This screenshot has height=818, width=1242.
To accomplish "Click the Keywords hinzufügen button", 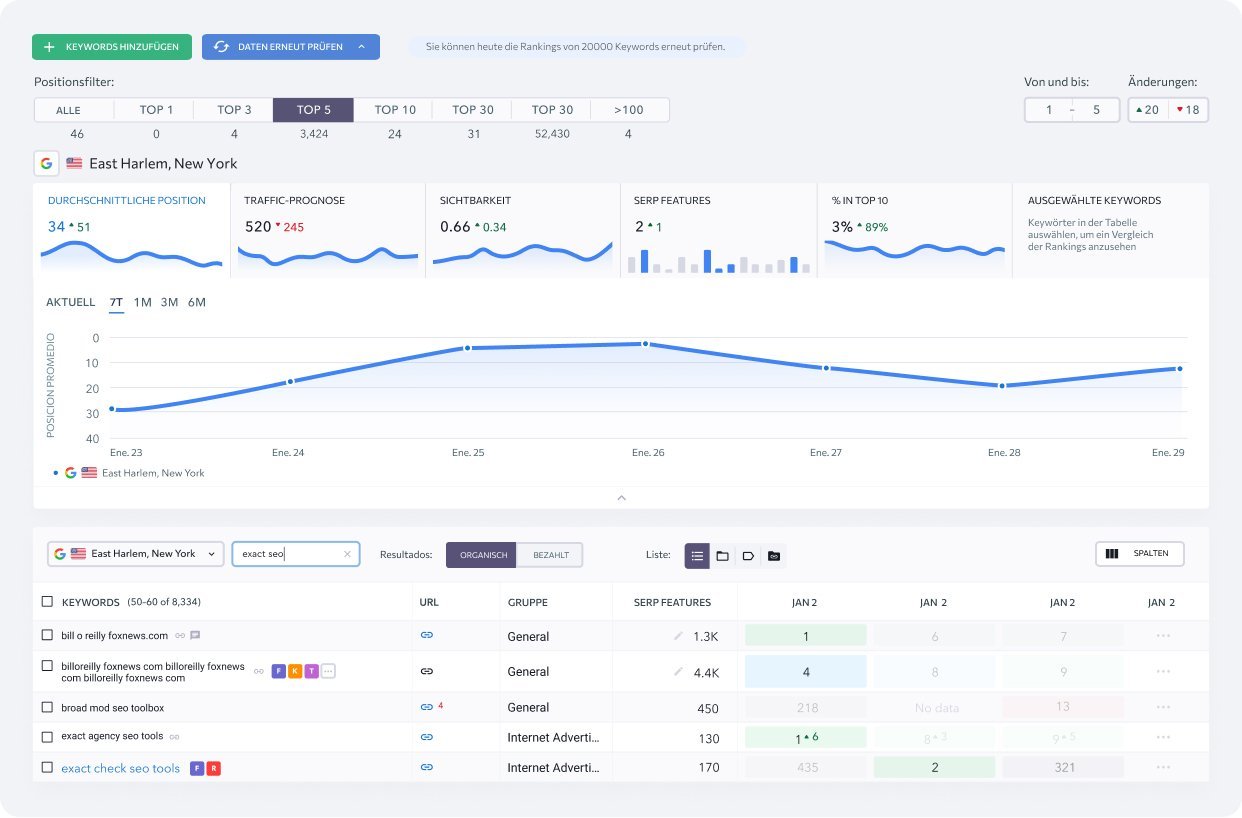I will pos(111,47).
